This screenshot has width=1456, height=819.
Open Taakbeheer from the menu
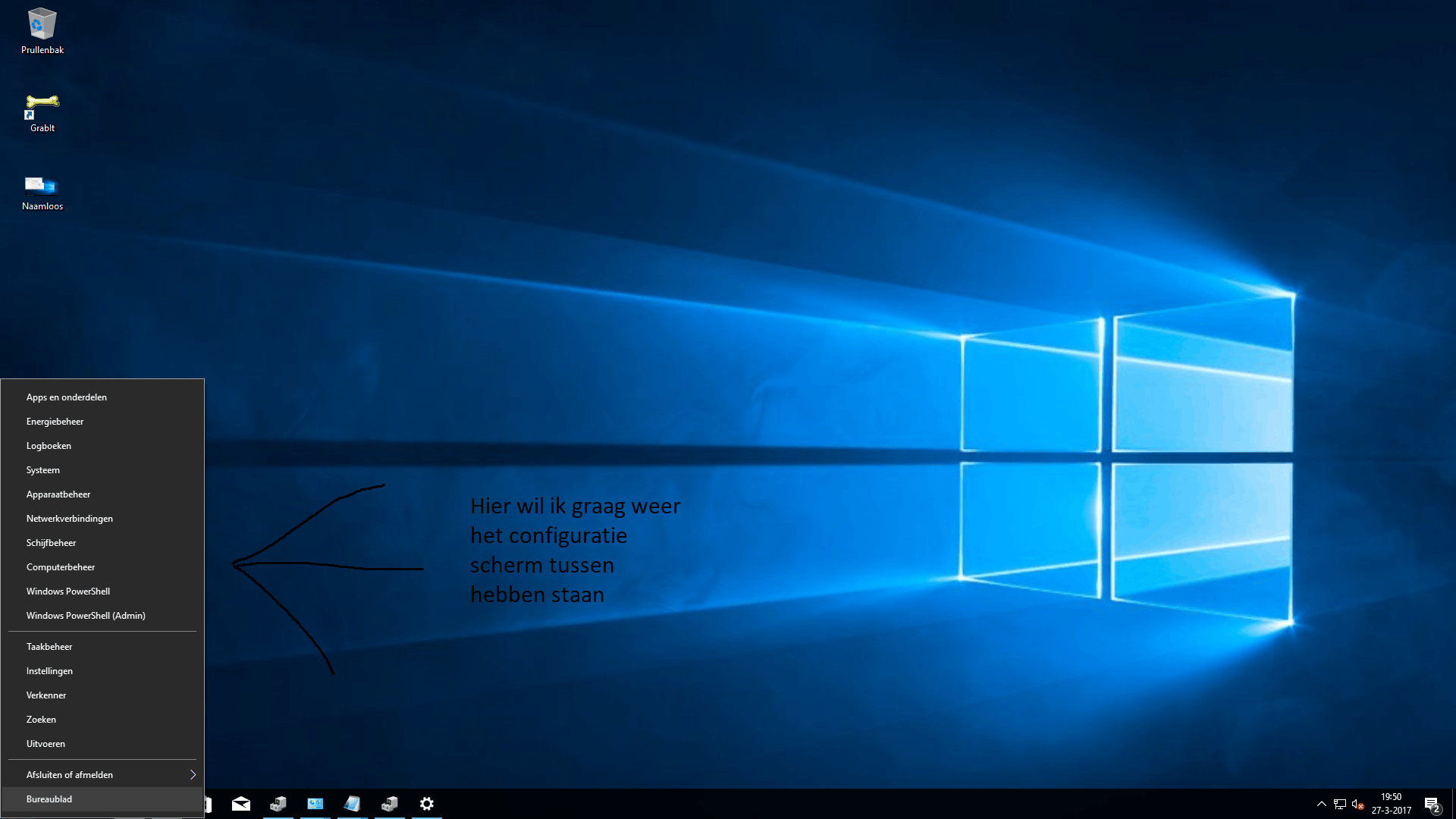(49, 647)
